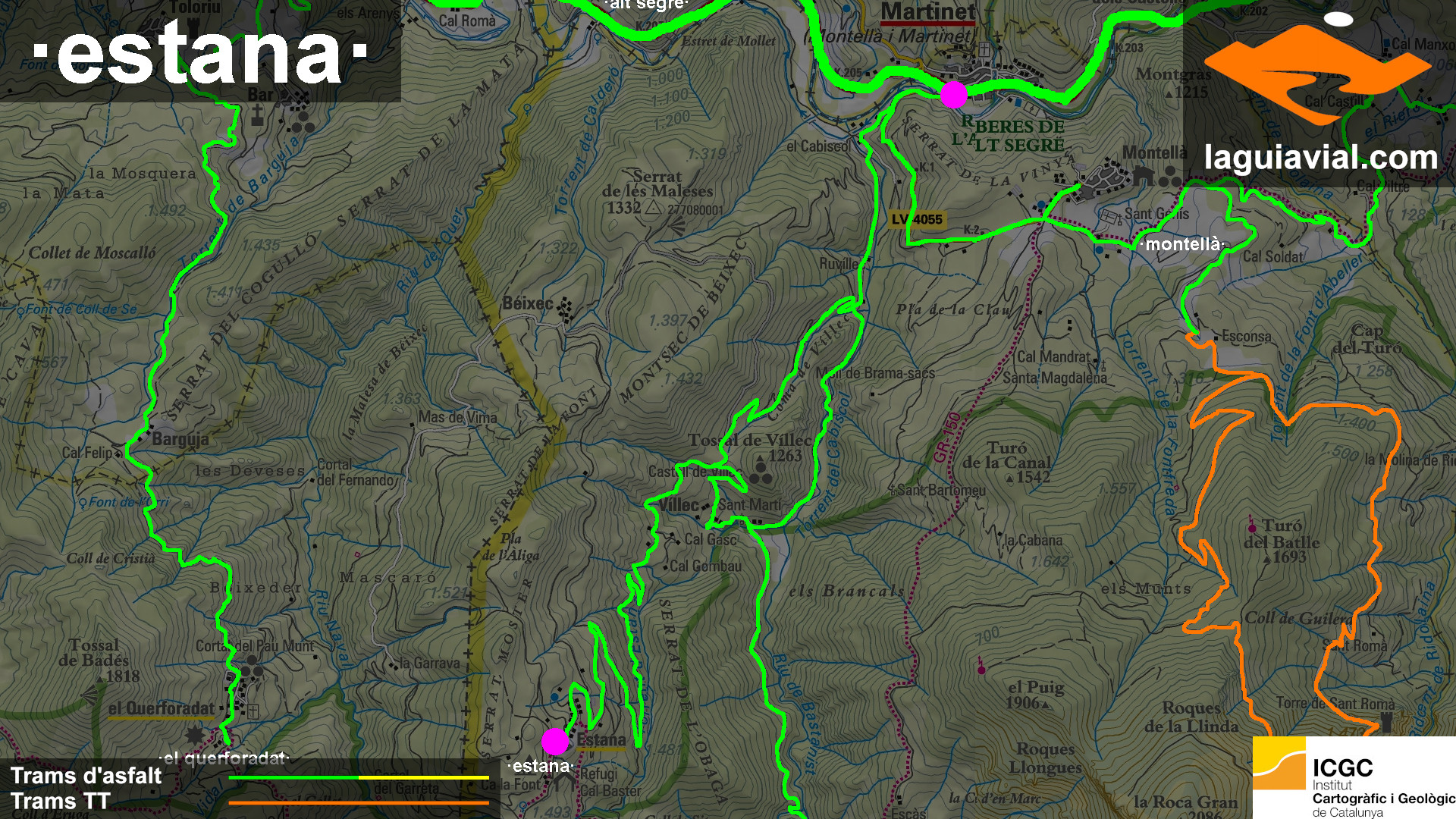Click the ·estana· title heading
Image resolution: width=1456 pixels, height=819 pixels.
(201, 52)
